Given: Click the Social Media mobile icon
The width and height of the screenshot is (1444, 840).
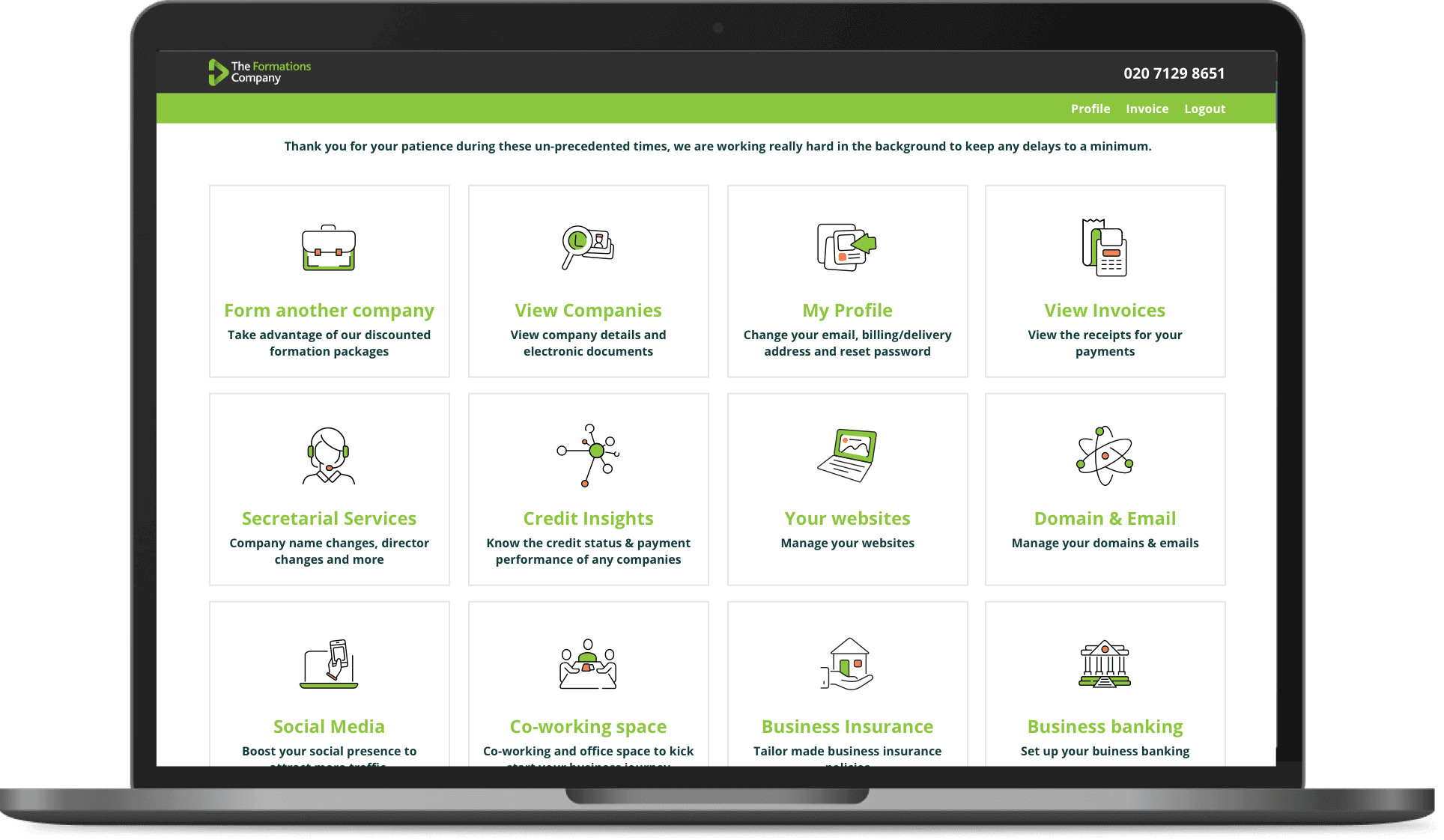Looking at the screenshot, I should coord(329,662).
